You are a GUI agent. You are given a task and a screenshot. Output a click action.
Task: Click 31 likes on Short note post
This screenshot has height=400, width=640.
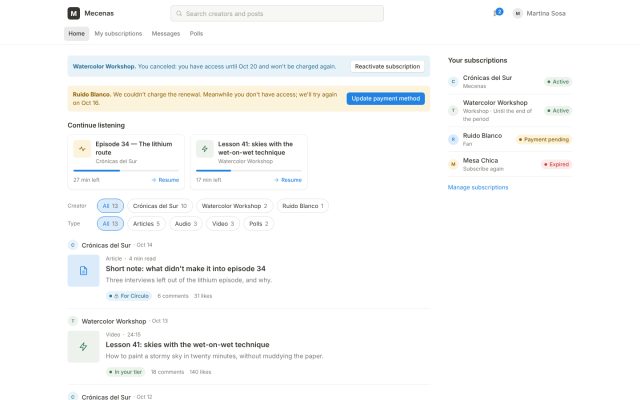203,296
